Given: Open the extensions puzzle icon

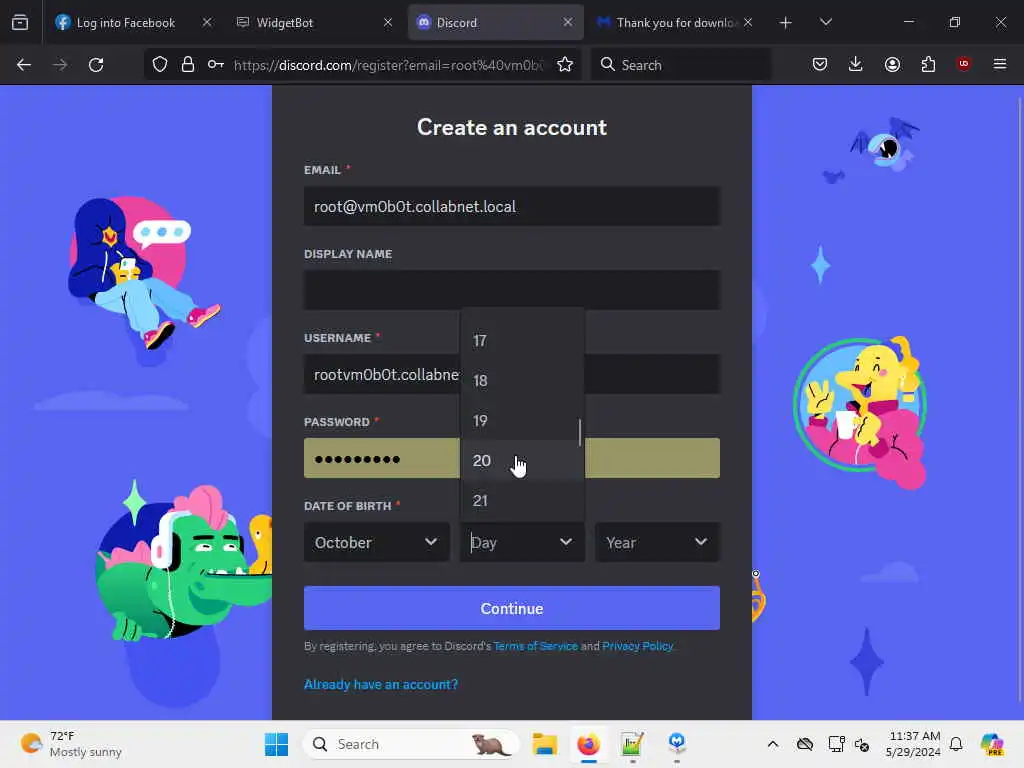Looking at the screenshot, I should tap(928, 65).
